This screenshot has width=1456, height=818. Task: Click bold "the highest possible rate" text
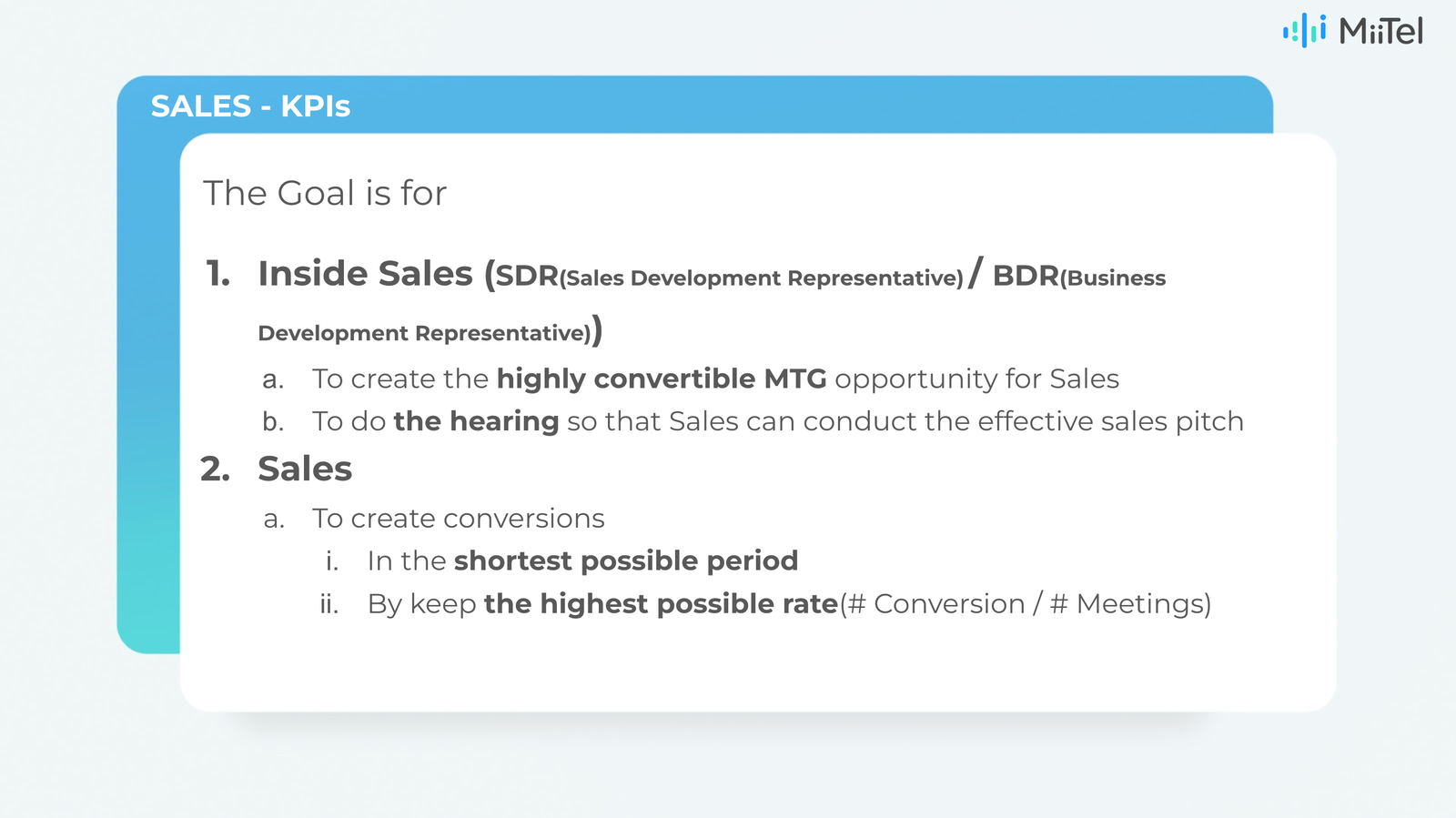pos(661,604)
